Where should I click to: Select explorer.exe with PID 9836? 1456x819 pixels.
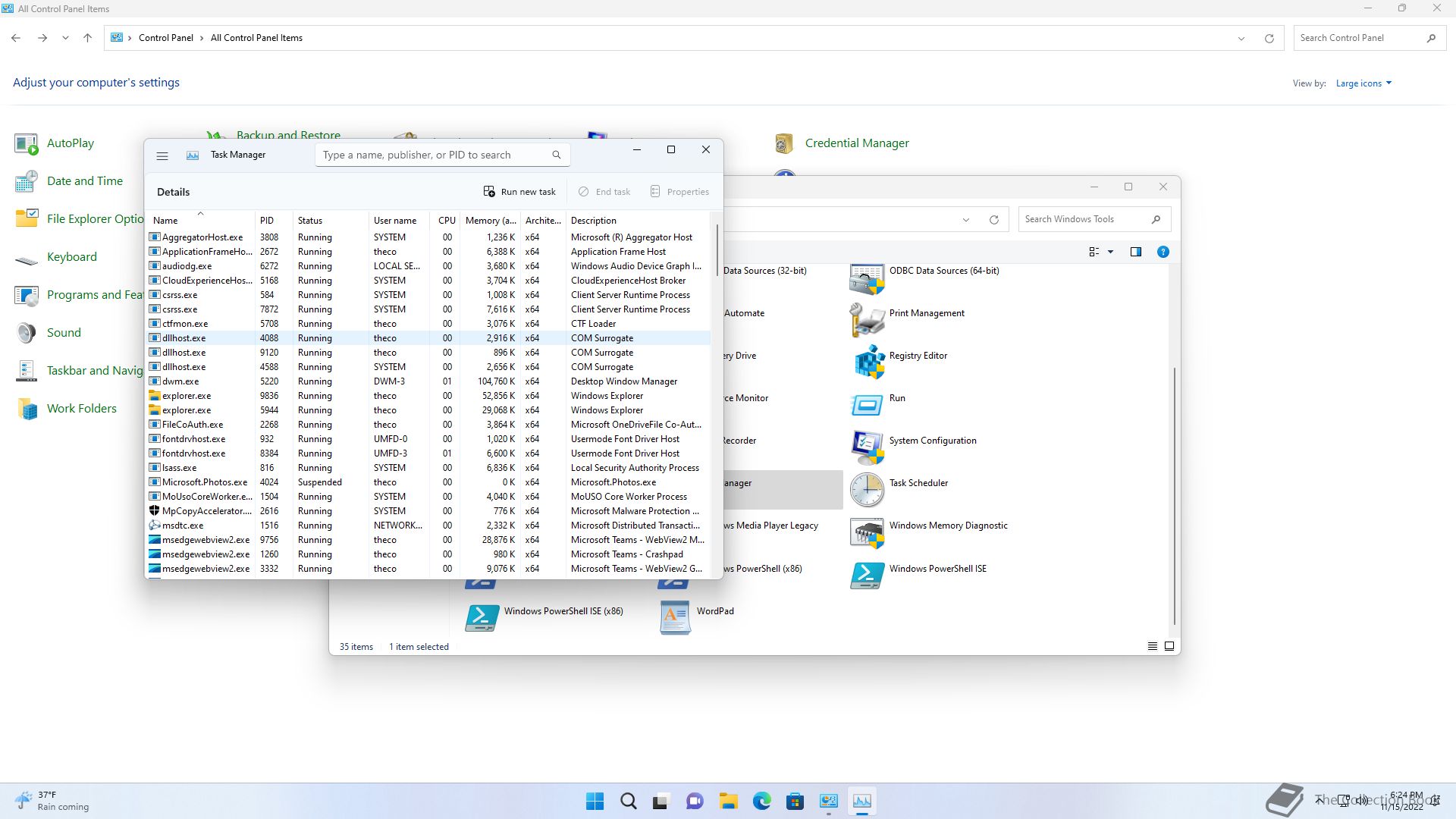pos(429,396)
